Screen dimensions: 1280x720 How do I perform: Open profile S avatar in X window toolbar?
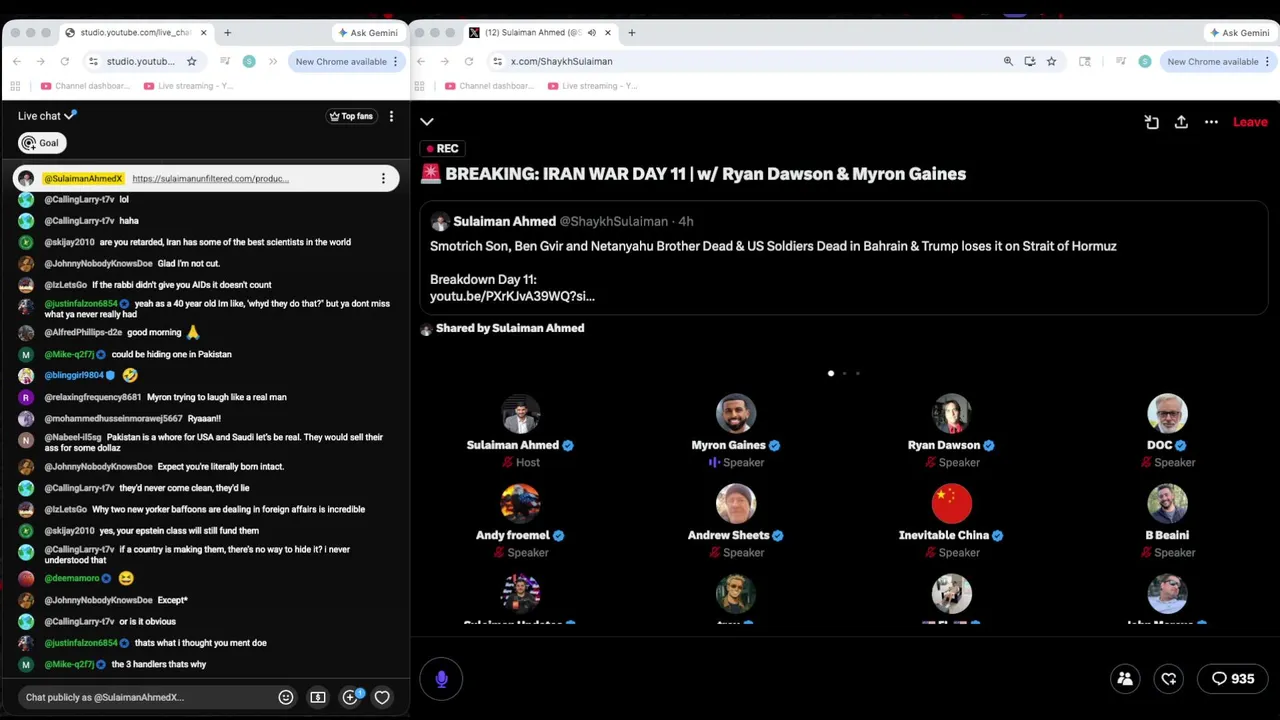point(1145,61)
